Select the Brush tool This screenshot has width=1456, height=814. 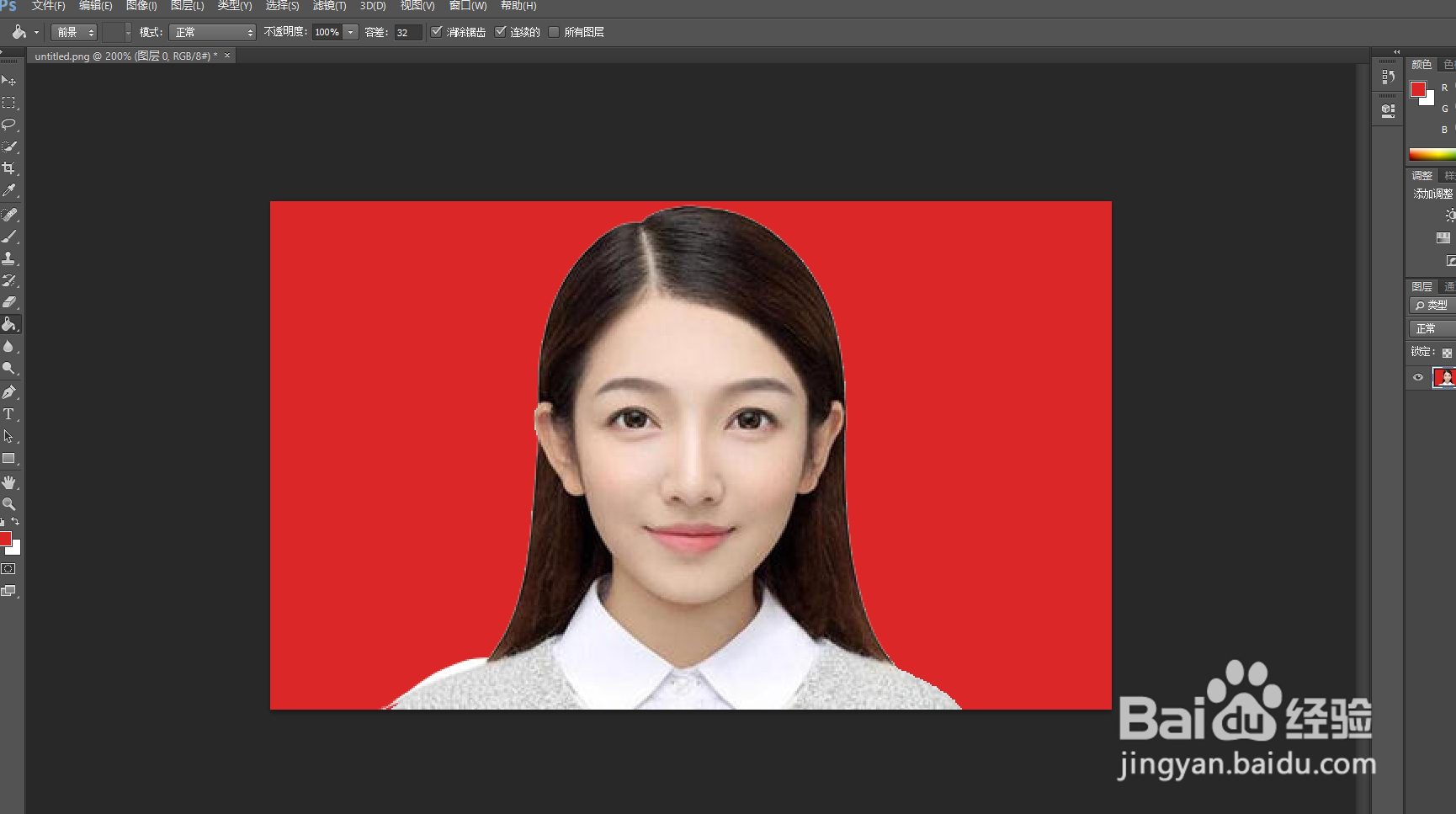coord(9,237)
